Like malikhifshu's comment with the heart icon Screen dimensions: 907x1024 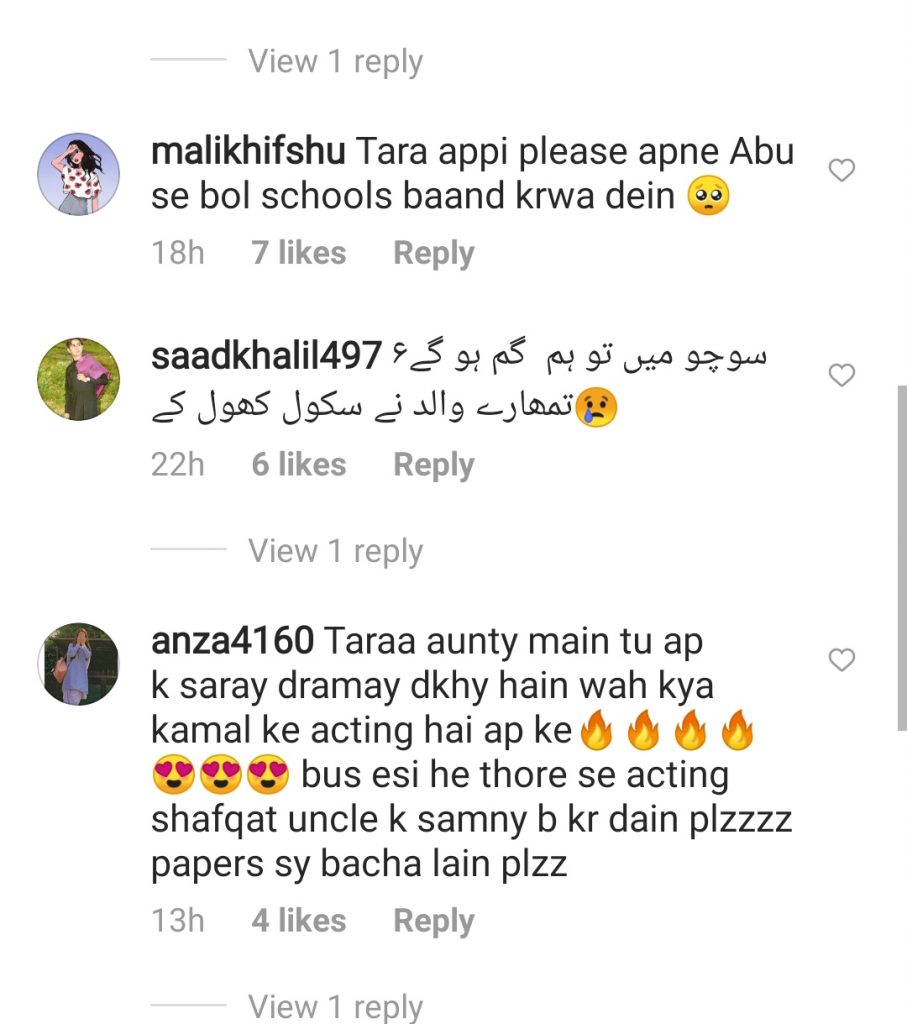click(x=842, y=170)
